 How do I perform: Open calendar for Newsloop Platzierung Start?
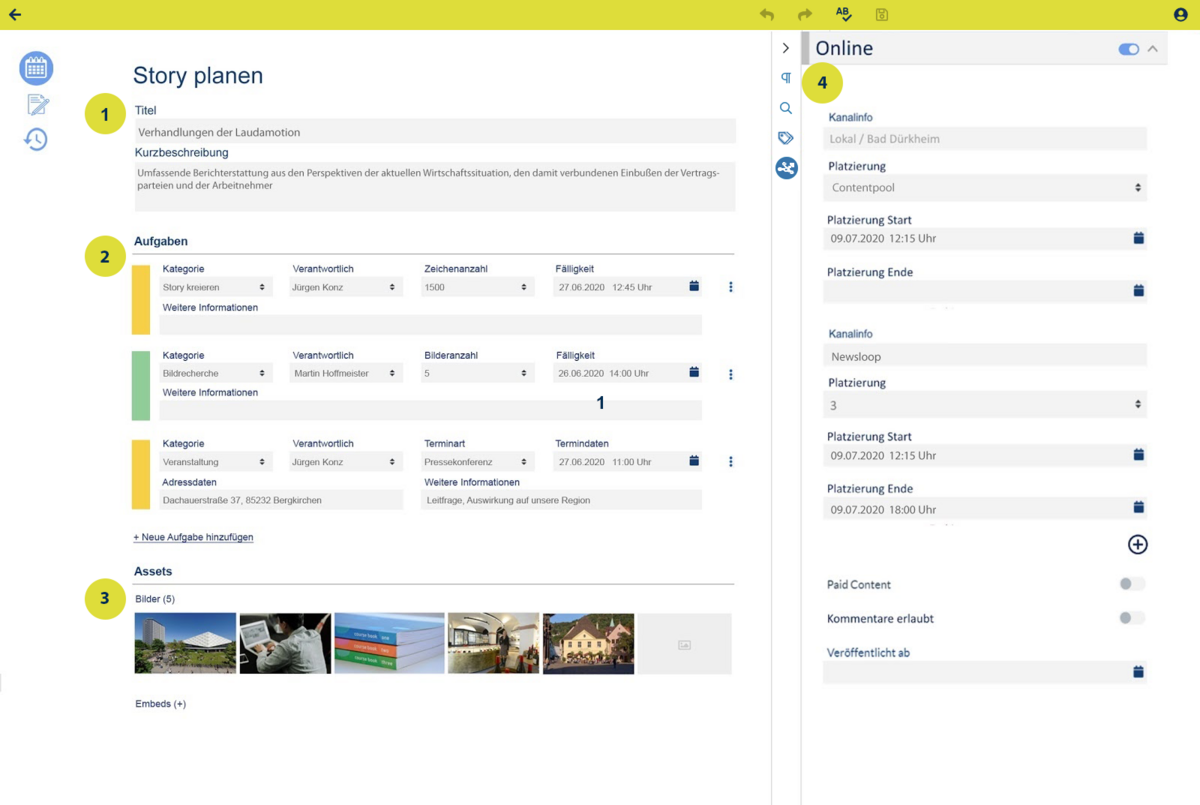1138,455
